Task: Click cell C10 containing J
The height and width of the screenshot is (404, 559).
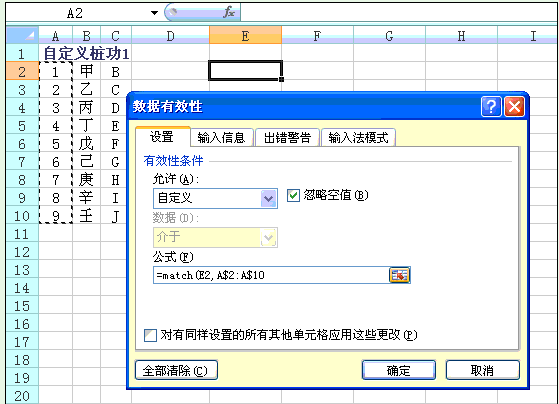Action: (114, 216)
